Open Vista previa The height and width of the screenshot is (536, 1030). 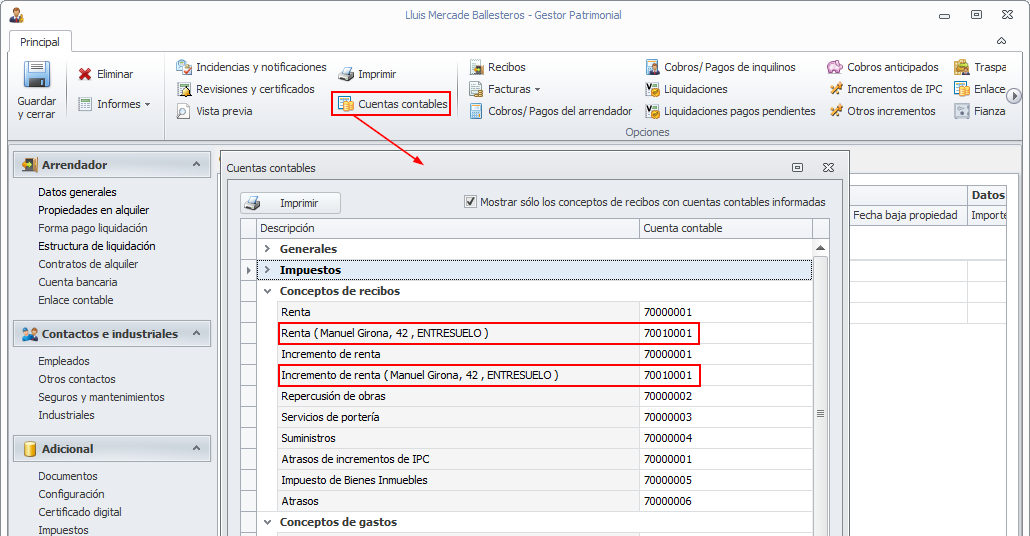pyautogui.click(x=214, y=111)
